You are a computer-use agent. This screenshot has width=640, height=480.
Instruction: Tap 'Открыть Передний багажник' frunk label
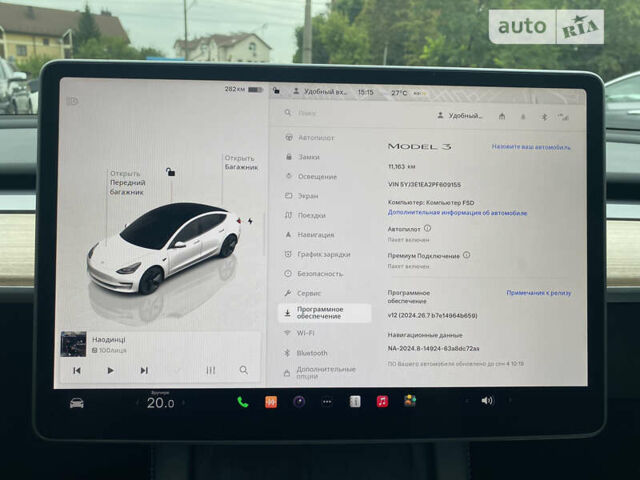(x=127, y=182)
